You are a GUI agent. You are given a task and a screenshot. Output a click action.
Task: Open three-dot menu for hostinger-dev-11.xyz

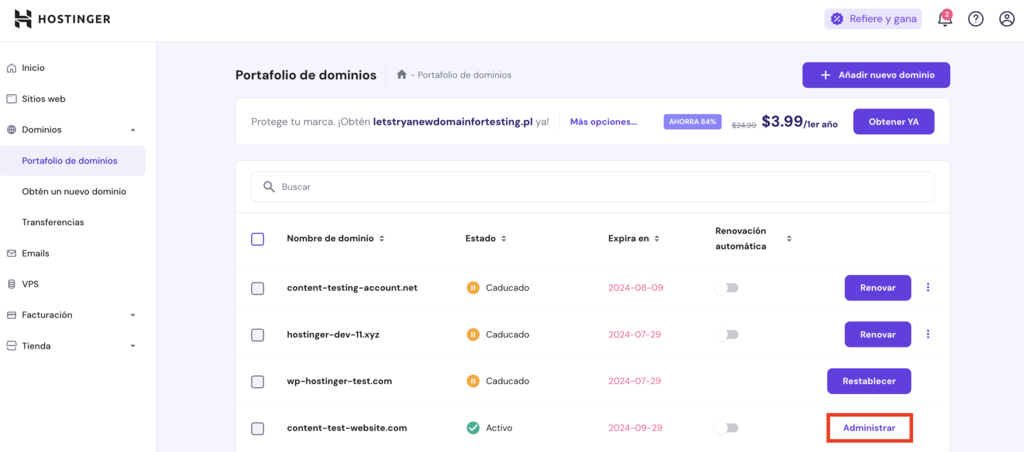click(927, 334)
